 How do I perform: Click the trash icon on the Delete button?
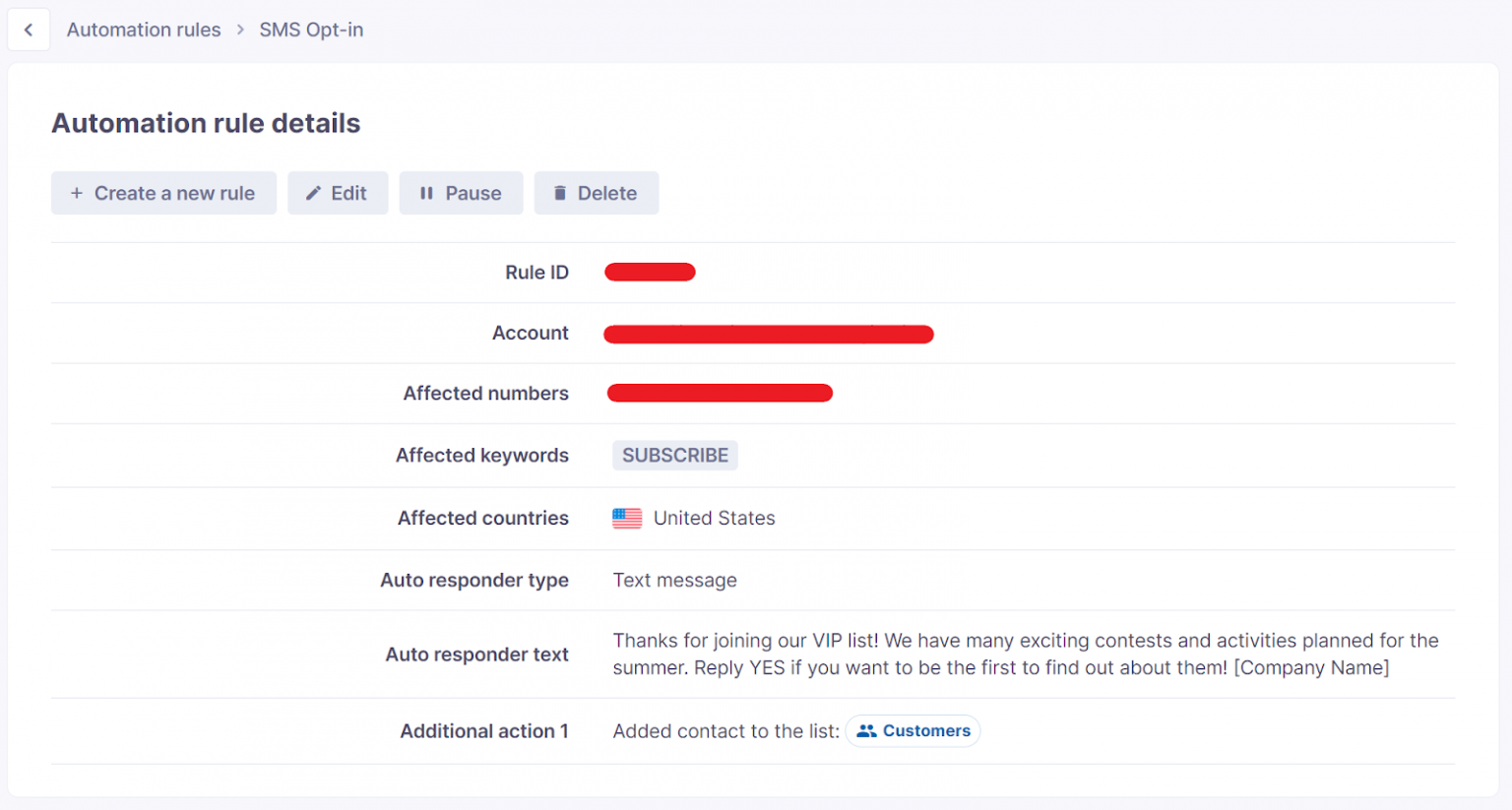pos(559,193)
